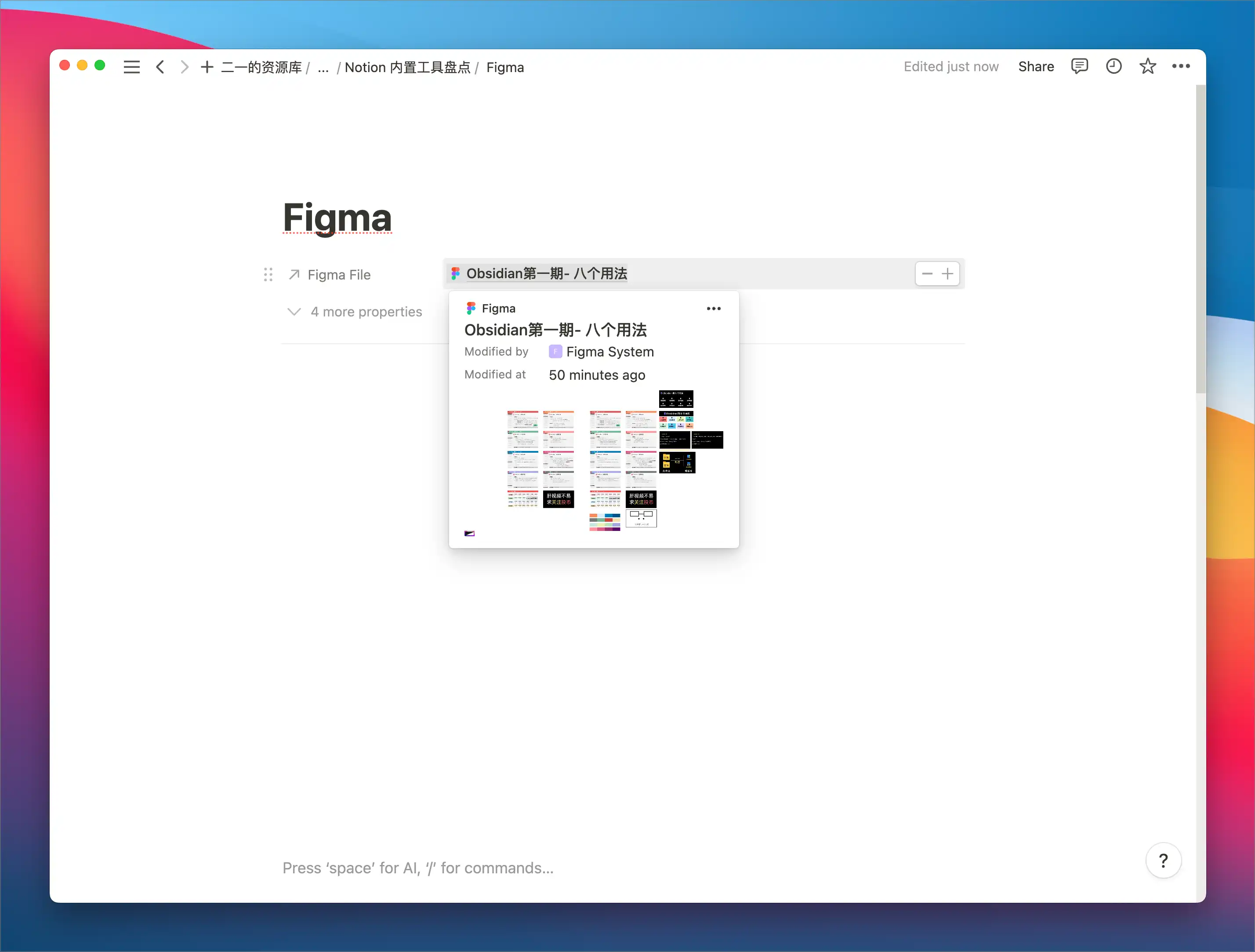Open the sidebar with the hamburger icon
The width and height of the screenshot is (1255, 952).
click(132, 66)
